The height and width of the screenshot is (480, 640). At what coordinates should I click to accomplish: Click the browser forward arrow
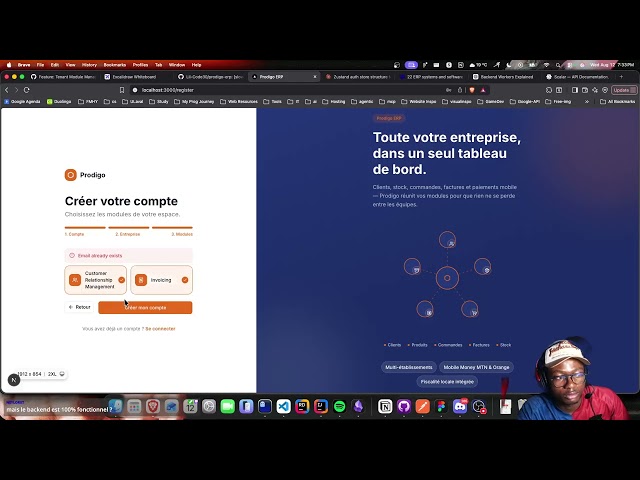17,90
